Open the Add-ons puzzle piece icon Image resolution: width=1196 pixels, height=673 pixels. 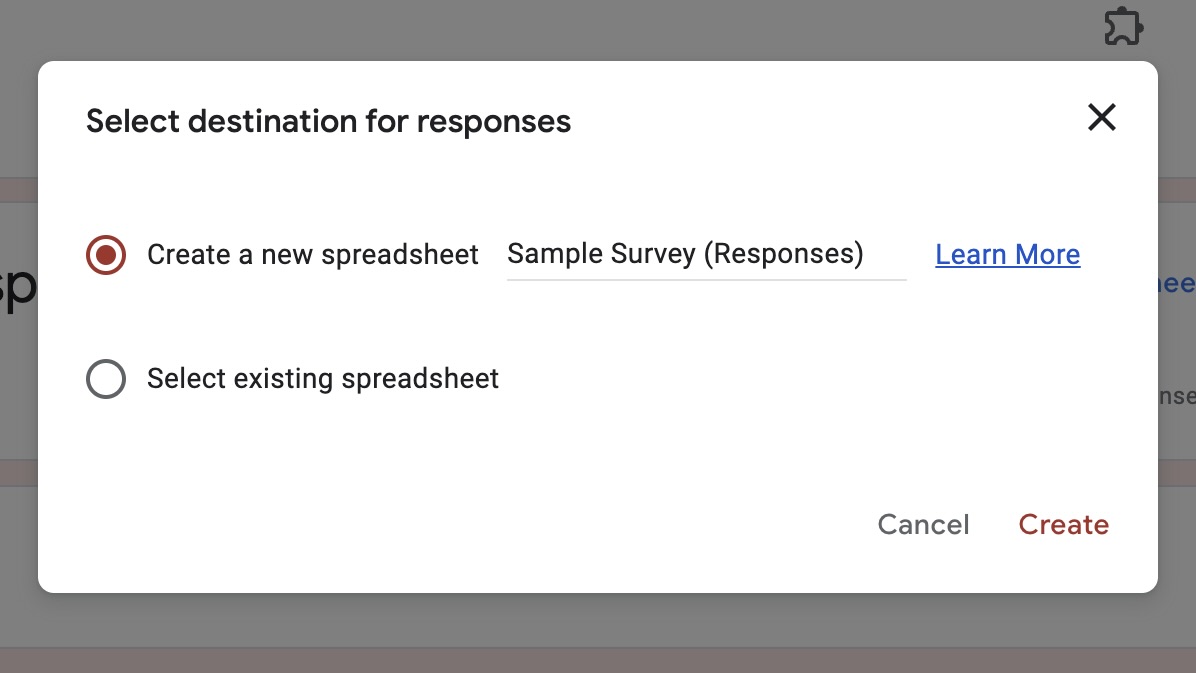tap(1124, 27)
